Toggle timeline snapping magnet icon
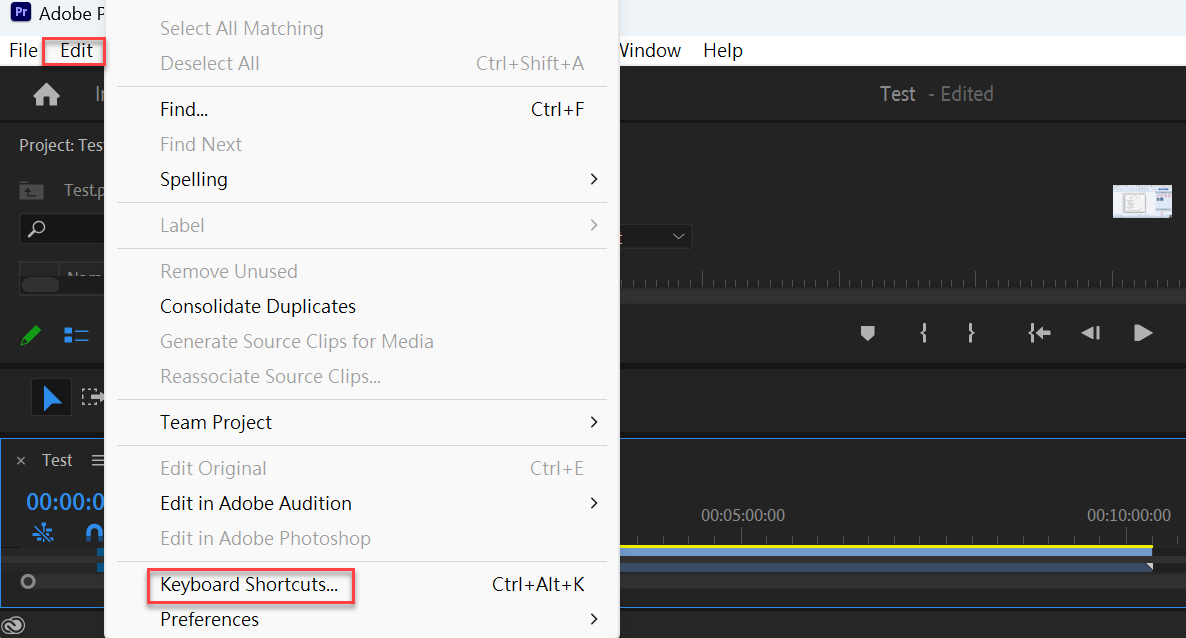This screenshot has width=1186, height=638. [x=94, y=534]
